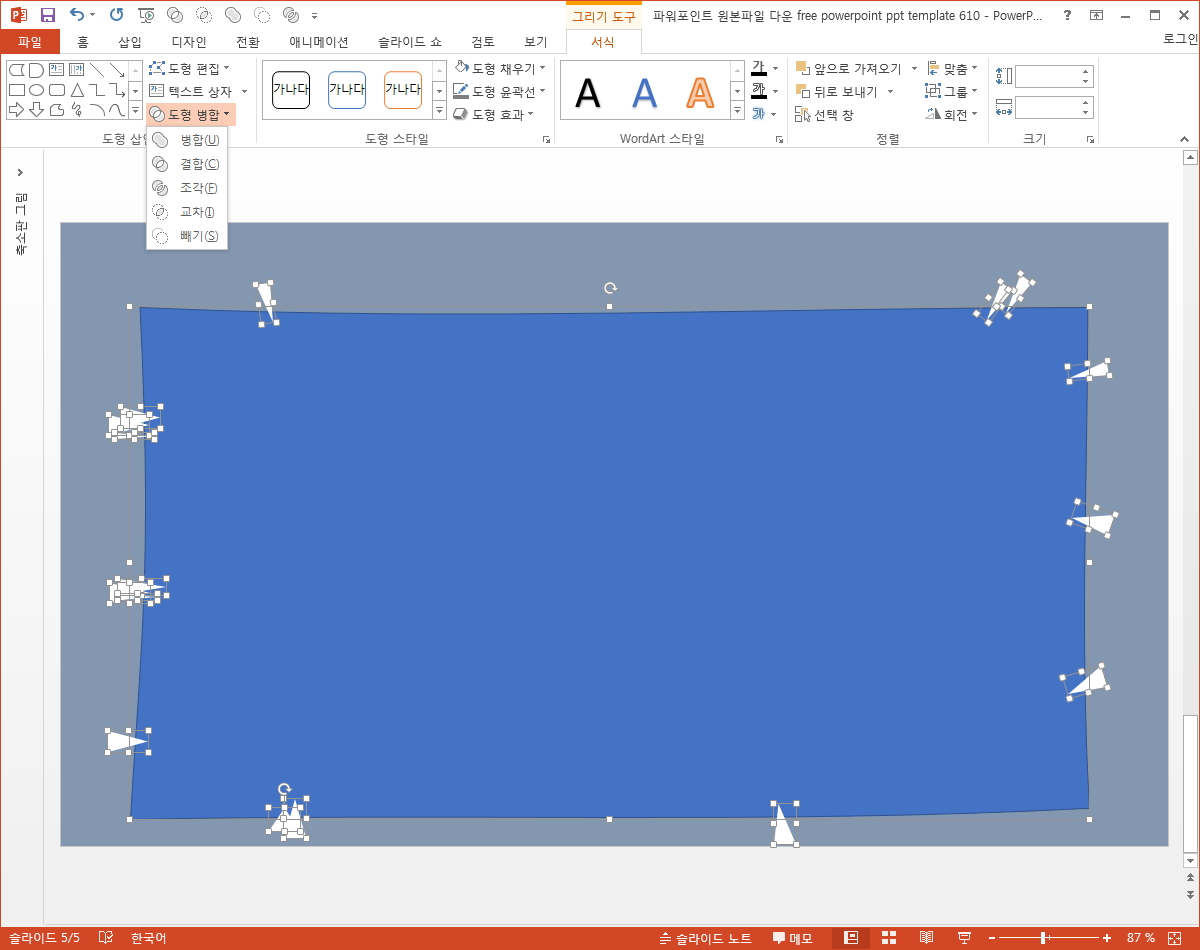Switch to the 디자인 tab

coord(189,42)
